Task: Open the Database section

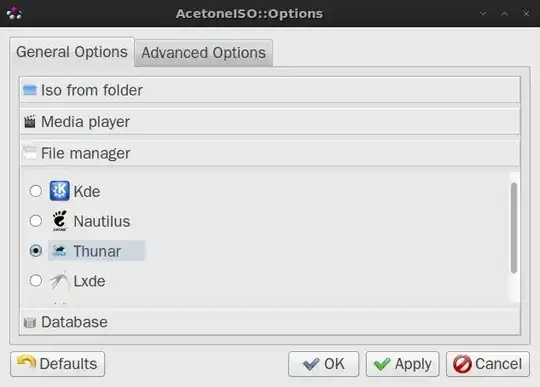Action: 270,322
